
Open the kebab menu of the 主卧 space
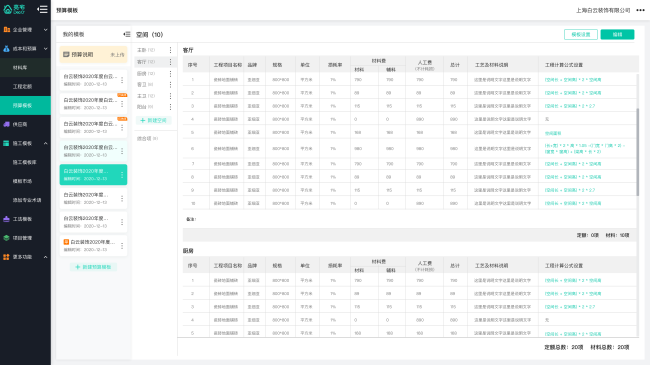[170, 50]
